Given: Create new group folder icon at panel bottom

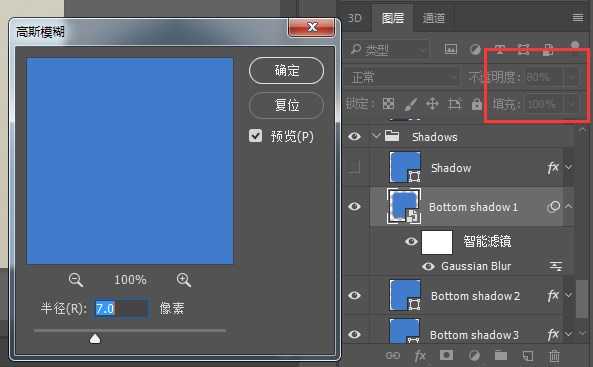Looking at the screenshot, I should pyautogui.click(x=501, y=355).
